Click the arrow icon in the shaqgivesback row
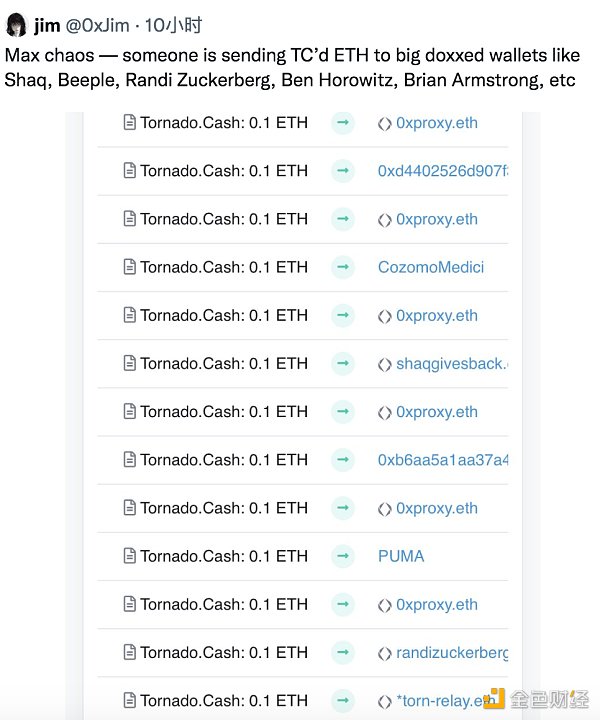This screenshot has width=600, height=720. coord(343,364)
